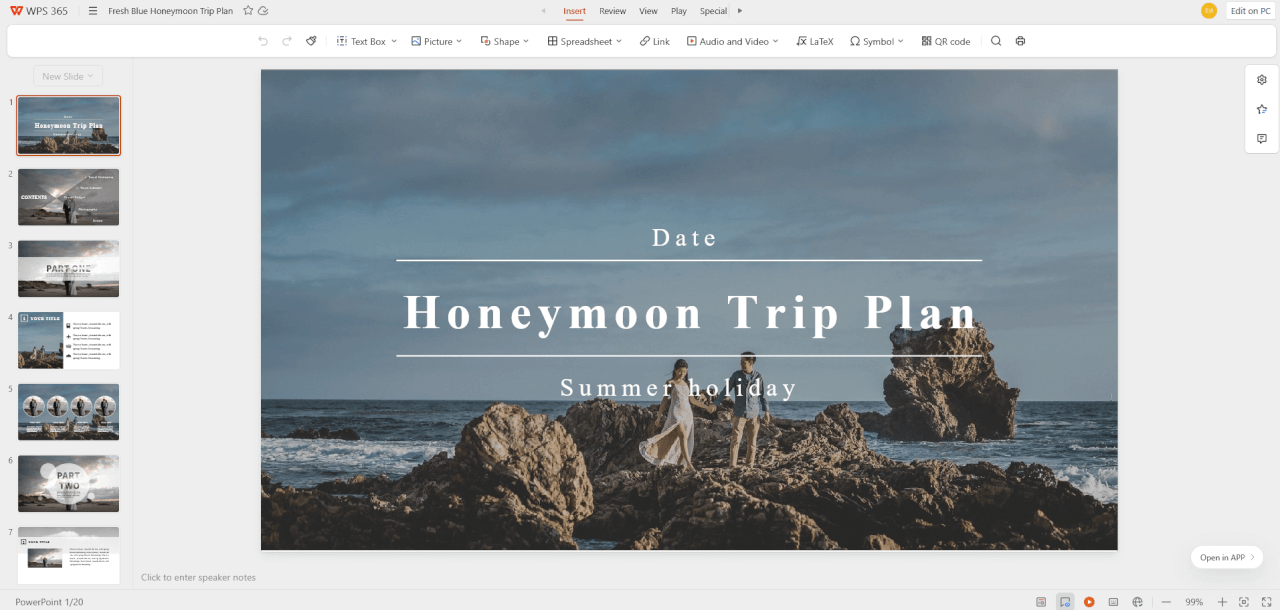Click the Summer holiday subtitle
1280x610 pixels.
pos(679,388)
